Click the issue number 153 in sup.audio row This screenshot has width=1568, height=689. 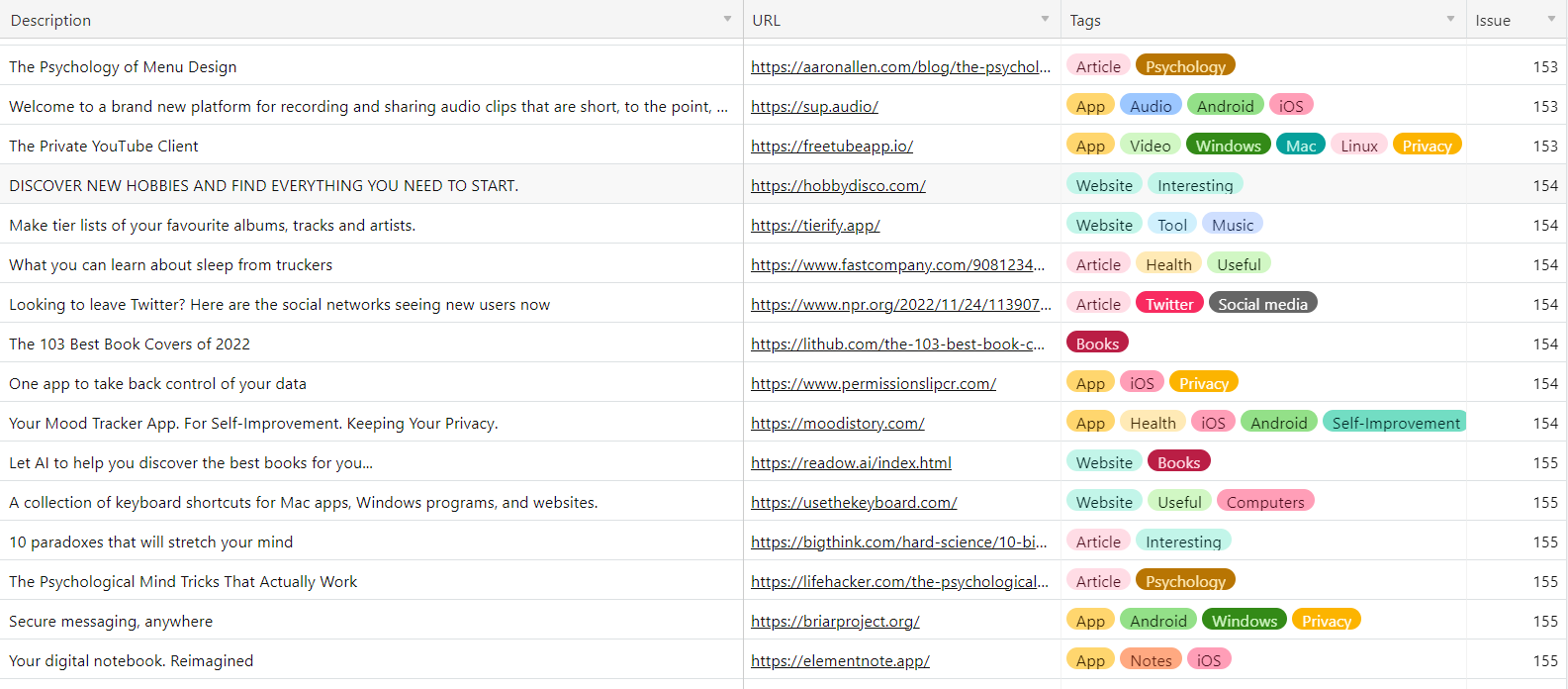pyautogui.click(x=1545, y=106)
